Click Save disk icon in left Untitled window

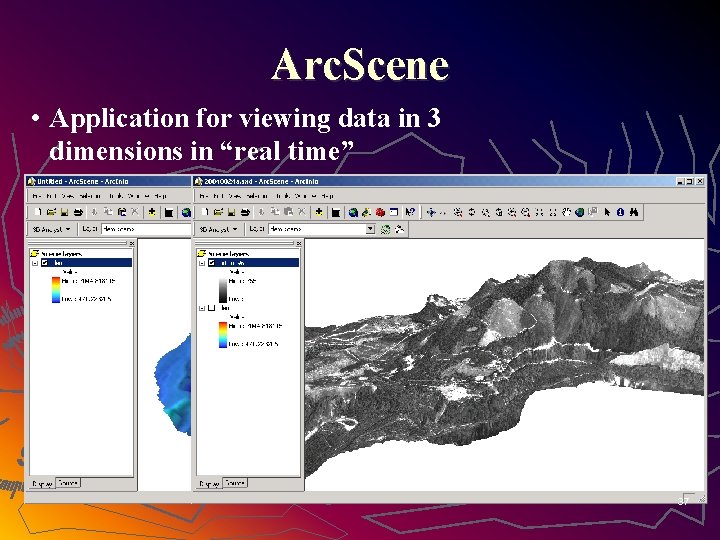[64, 212]
